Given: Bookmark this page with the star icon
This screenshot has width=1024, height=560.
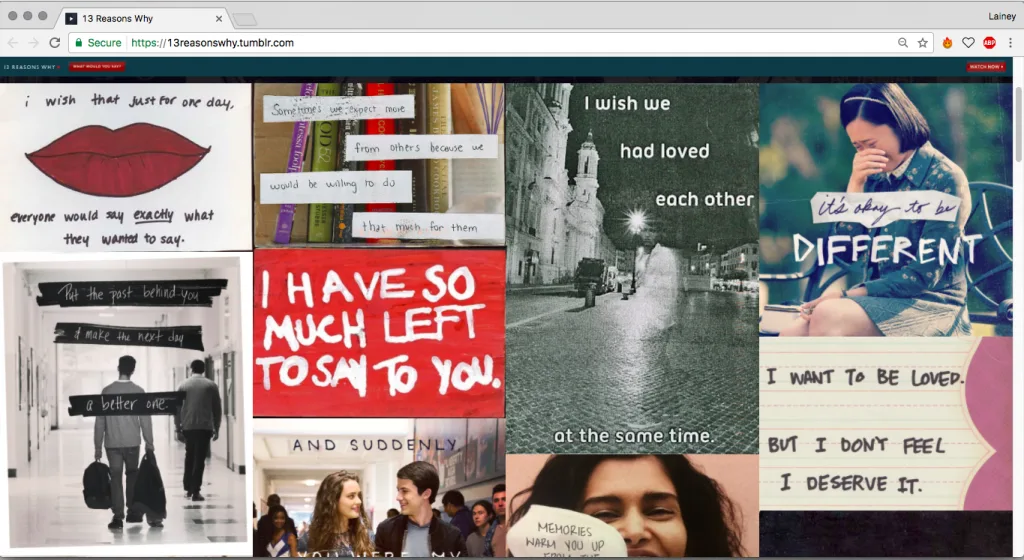Looking at the screenshot, I should click(x=923, y=43).
